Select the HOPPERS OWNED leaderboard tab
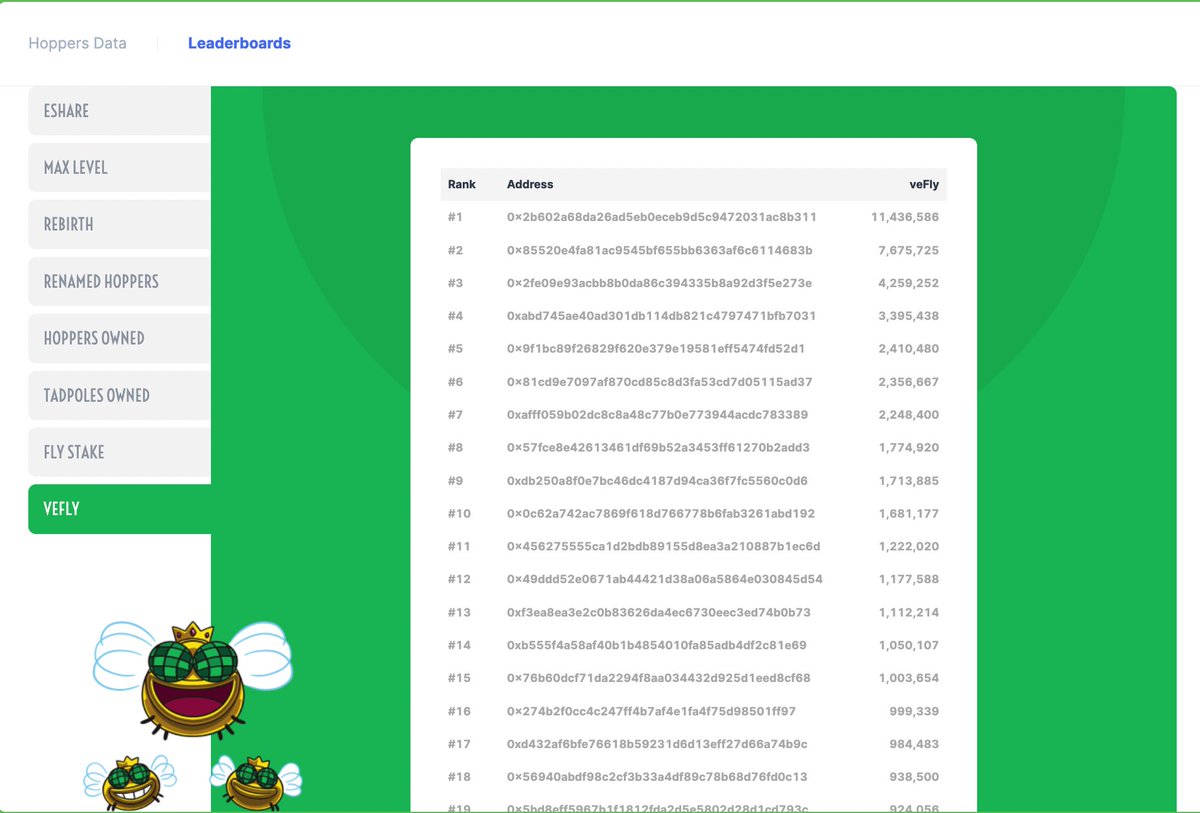This screenshot has width=1200, height=813. (119, 338)
